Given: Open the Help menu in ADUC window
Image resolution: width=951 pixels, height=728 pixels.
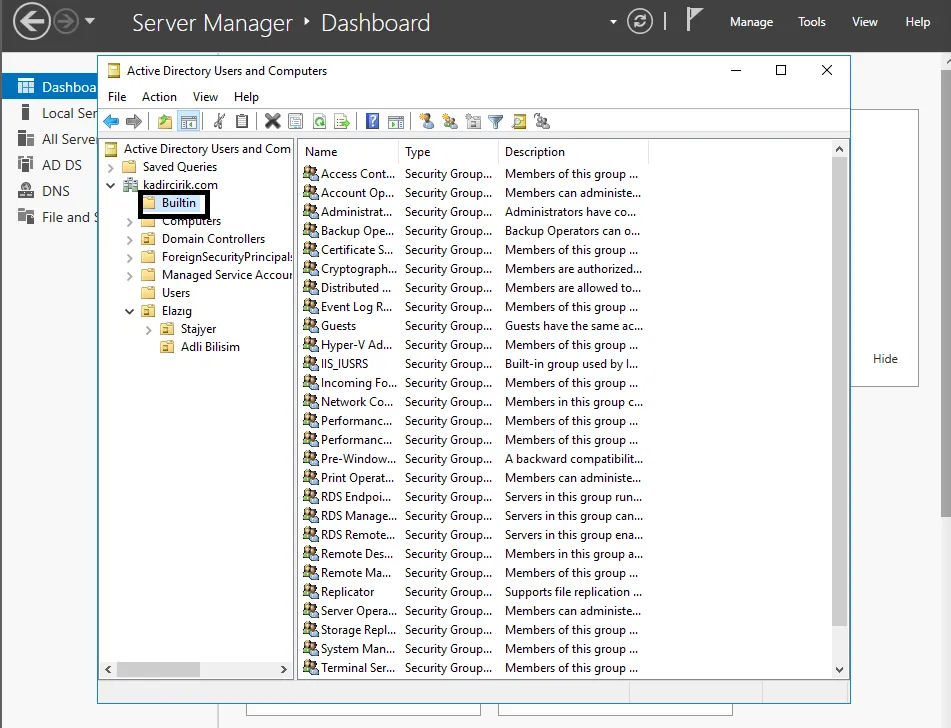Looking at the screenshot, I should [x=246, y=96].
